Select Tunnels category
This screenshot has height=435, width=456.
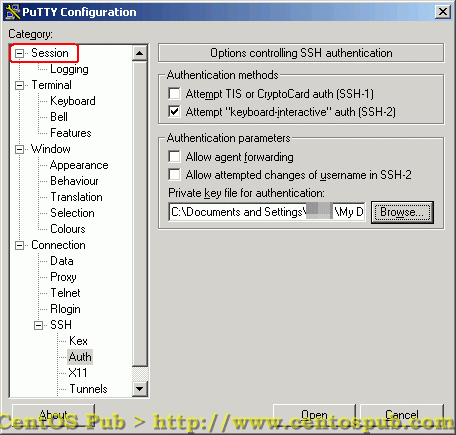pos(88,389)
